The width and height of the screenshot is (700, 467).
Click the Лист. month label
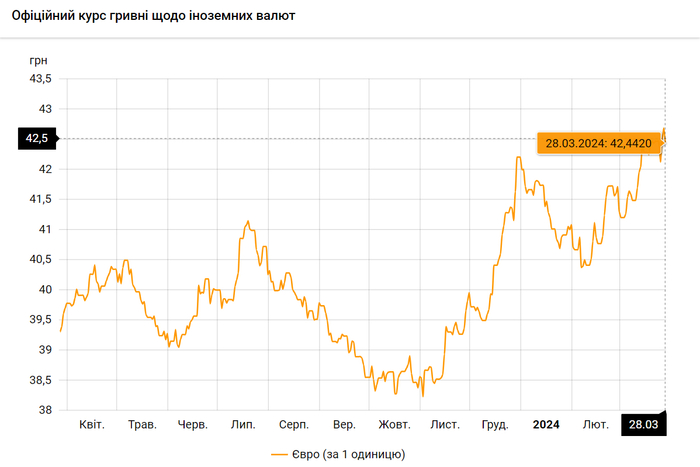[445, 424]
